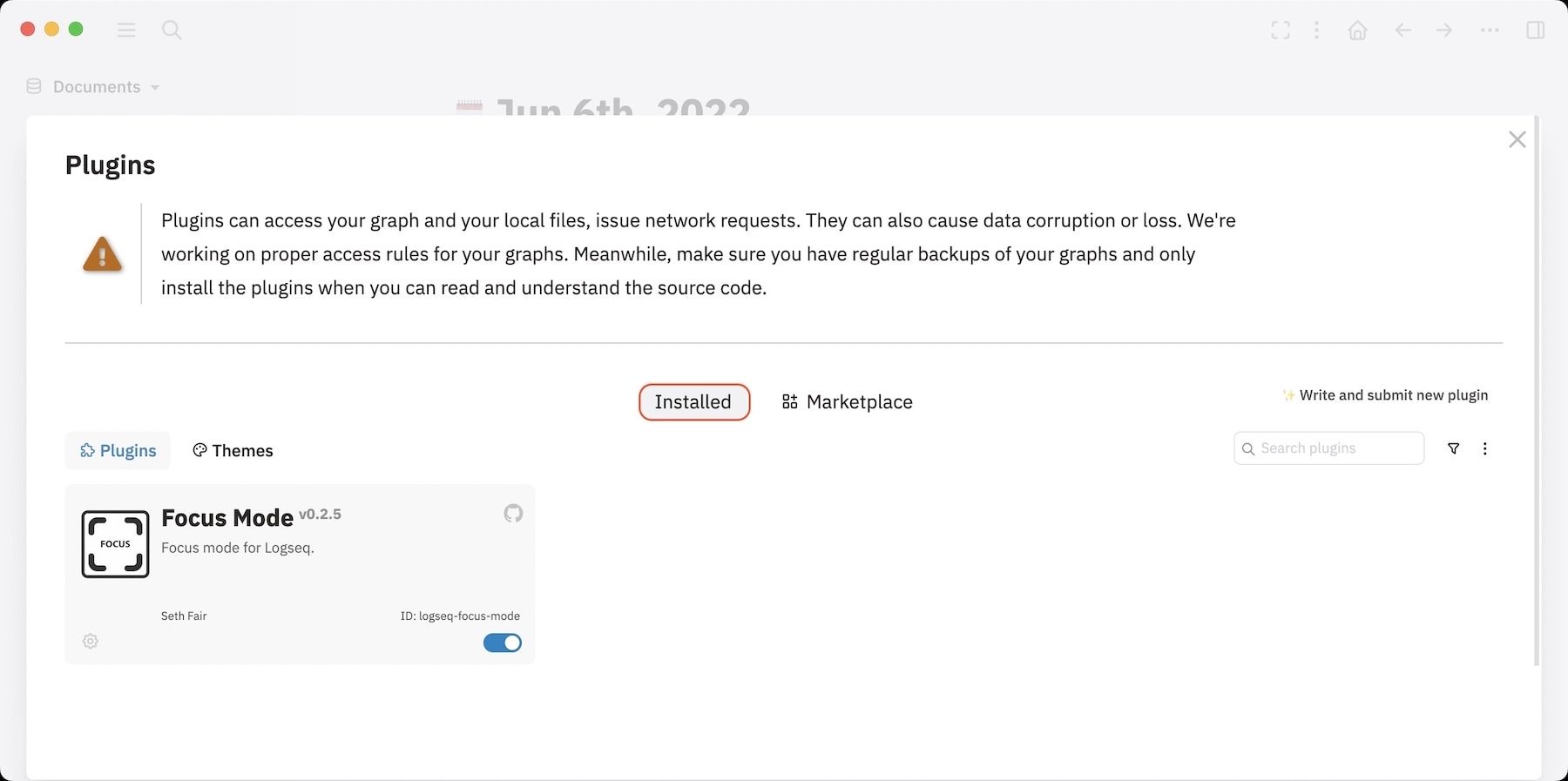1568x781 pixels.
Task: Open the top toolbar horizontal ellipsis menu
Action: pyautogui.click(x=1490, y=30)
